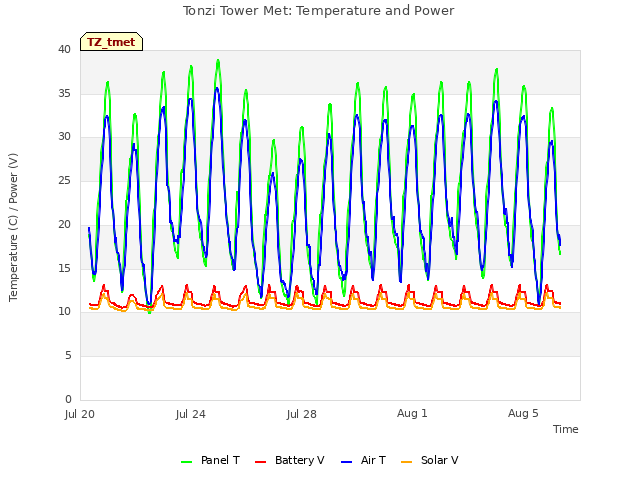Click the 0 y-axis tick label

pos(68,399)
